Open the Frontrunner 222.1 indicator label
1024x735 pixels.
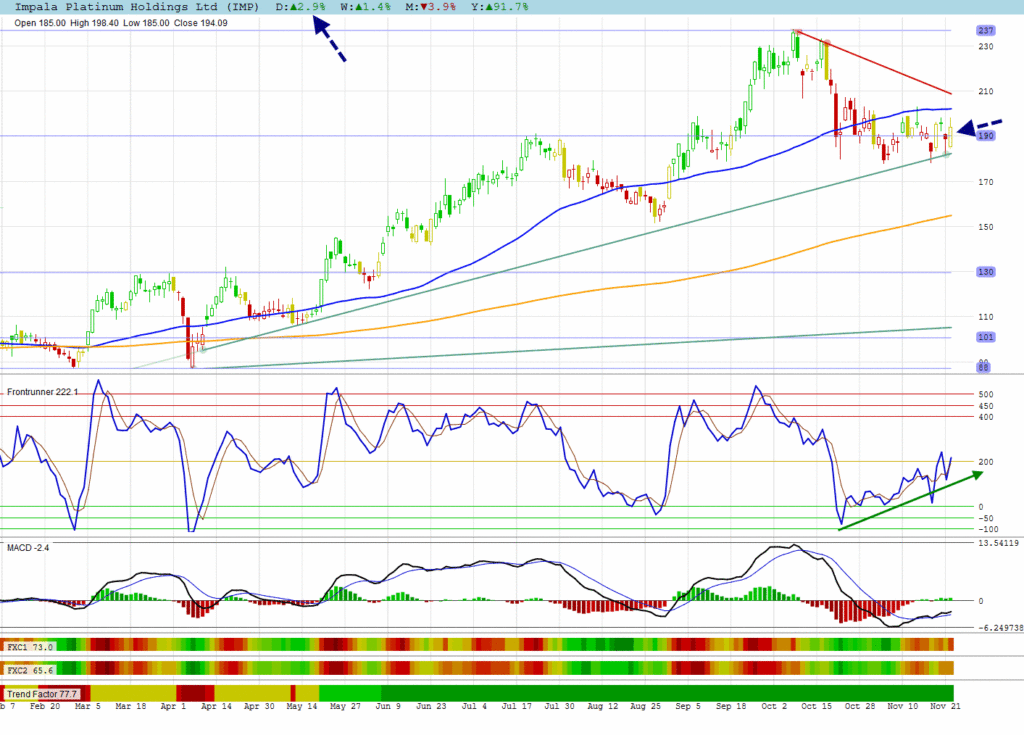(x=42, y=393)
